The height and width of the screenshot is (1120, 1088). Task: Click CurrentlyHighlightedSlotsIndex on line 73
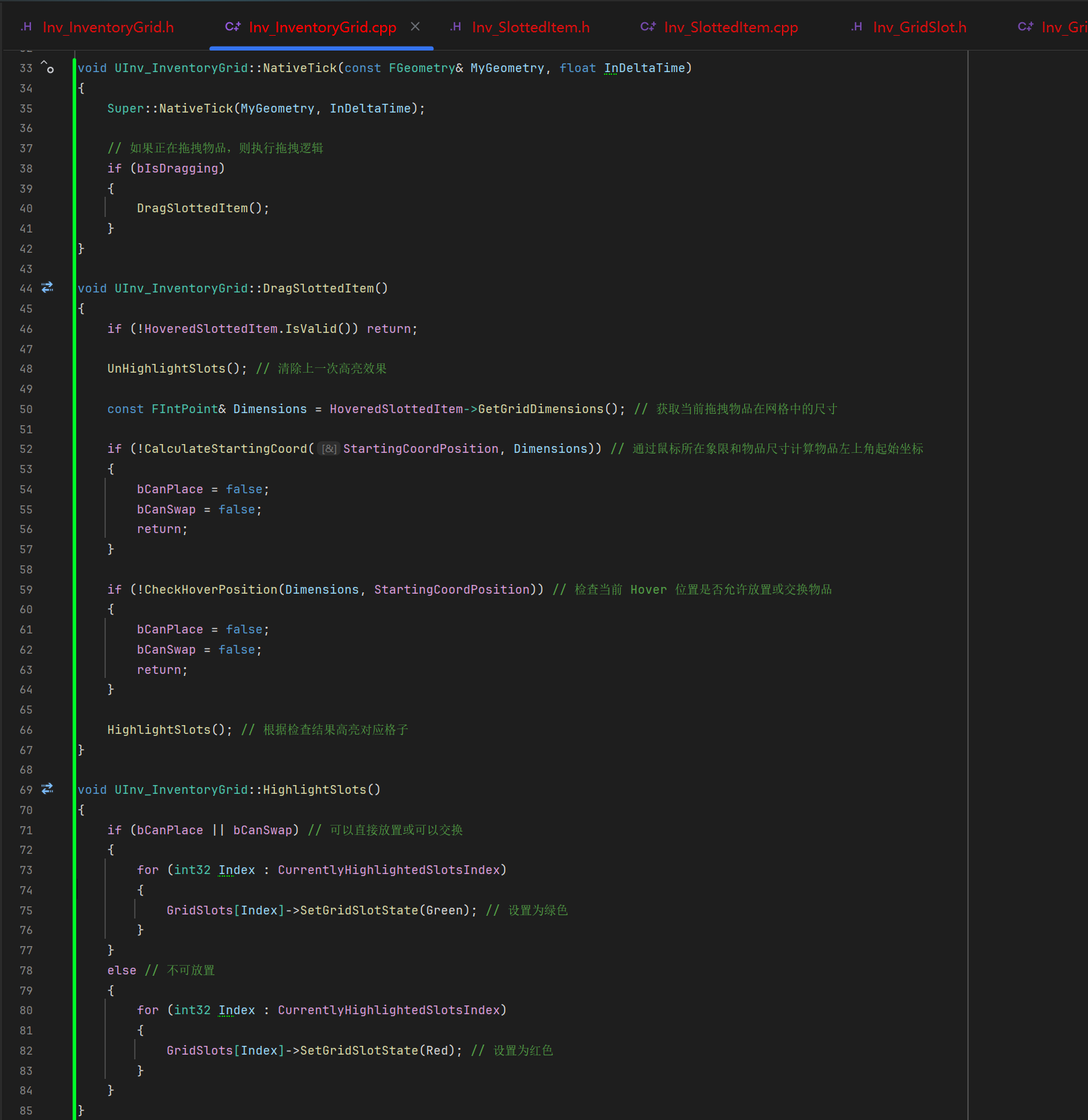[x=388, y=870]
